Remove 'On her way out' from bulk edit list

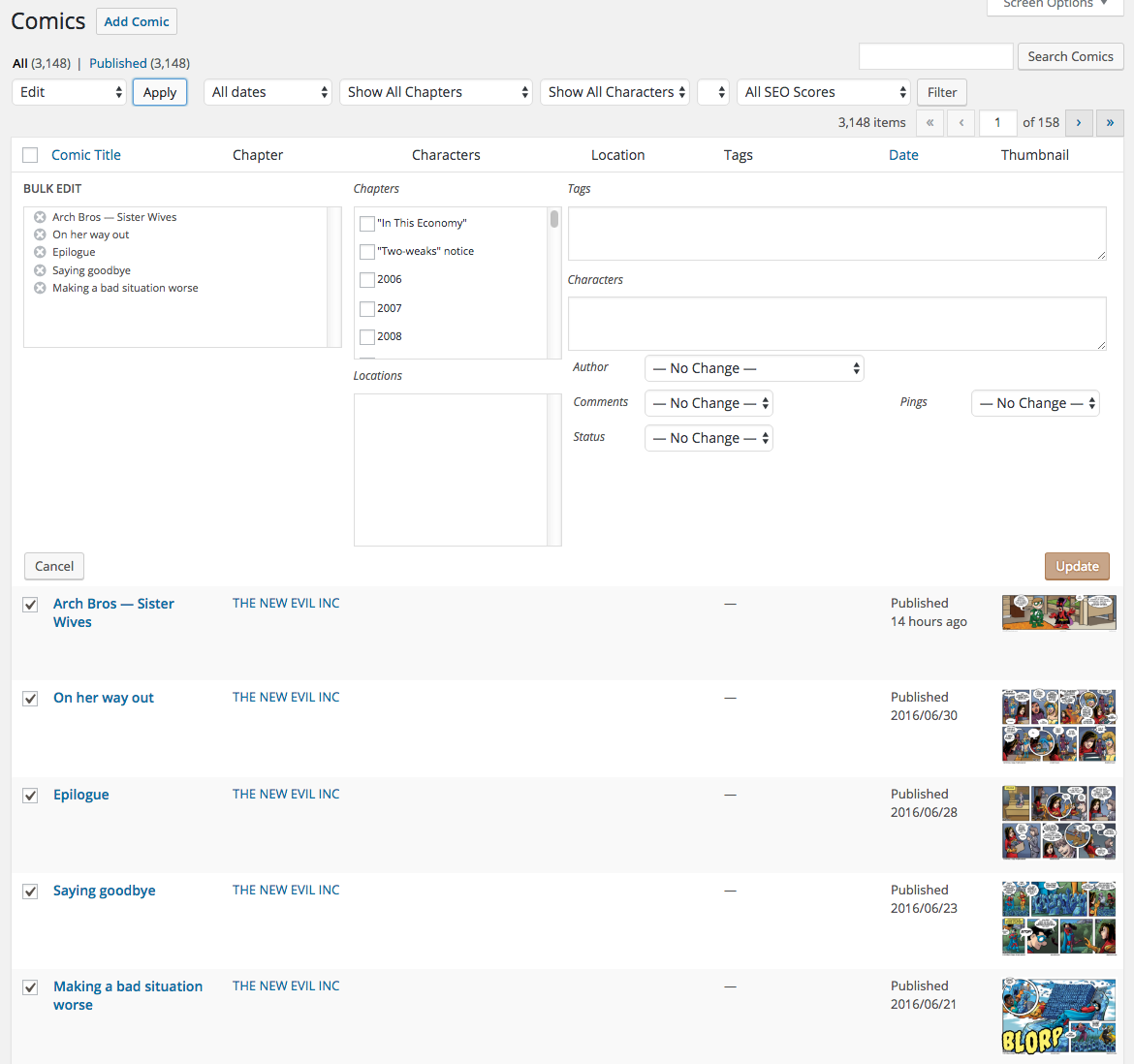(x=40, y=235)
